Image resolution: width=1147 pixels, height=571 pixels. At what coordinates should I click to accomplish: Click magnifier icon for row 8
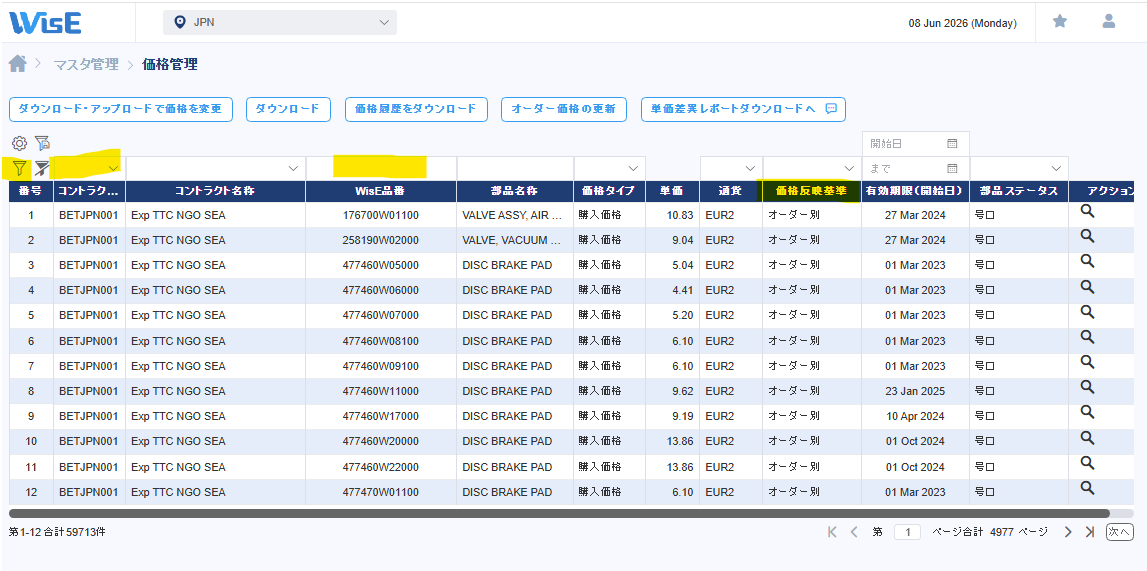(x=1087, y=387)
